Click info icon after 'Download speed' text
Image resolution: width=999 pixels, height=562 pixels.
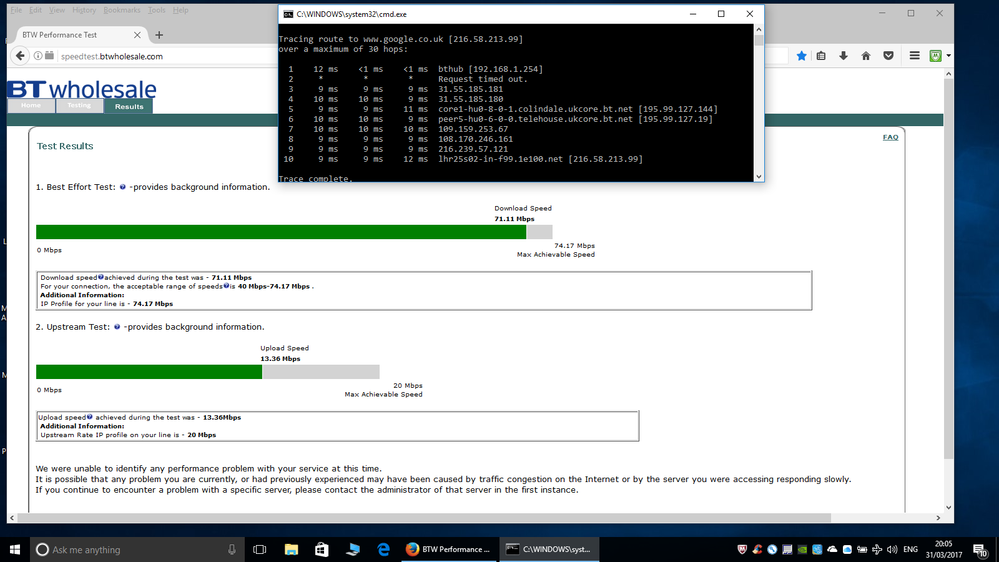click(101, 277)
